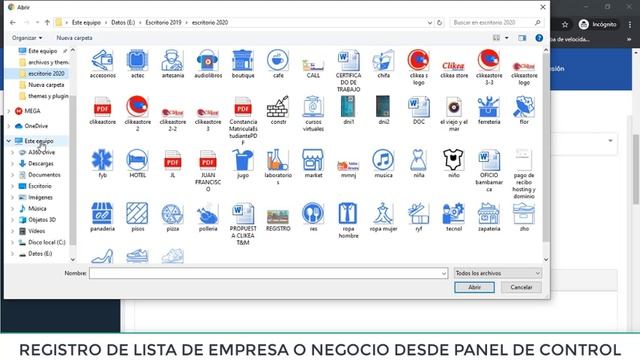
Task: Select the accesorios wallet icon file
Action: (x=102, y=64)
